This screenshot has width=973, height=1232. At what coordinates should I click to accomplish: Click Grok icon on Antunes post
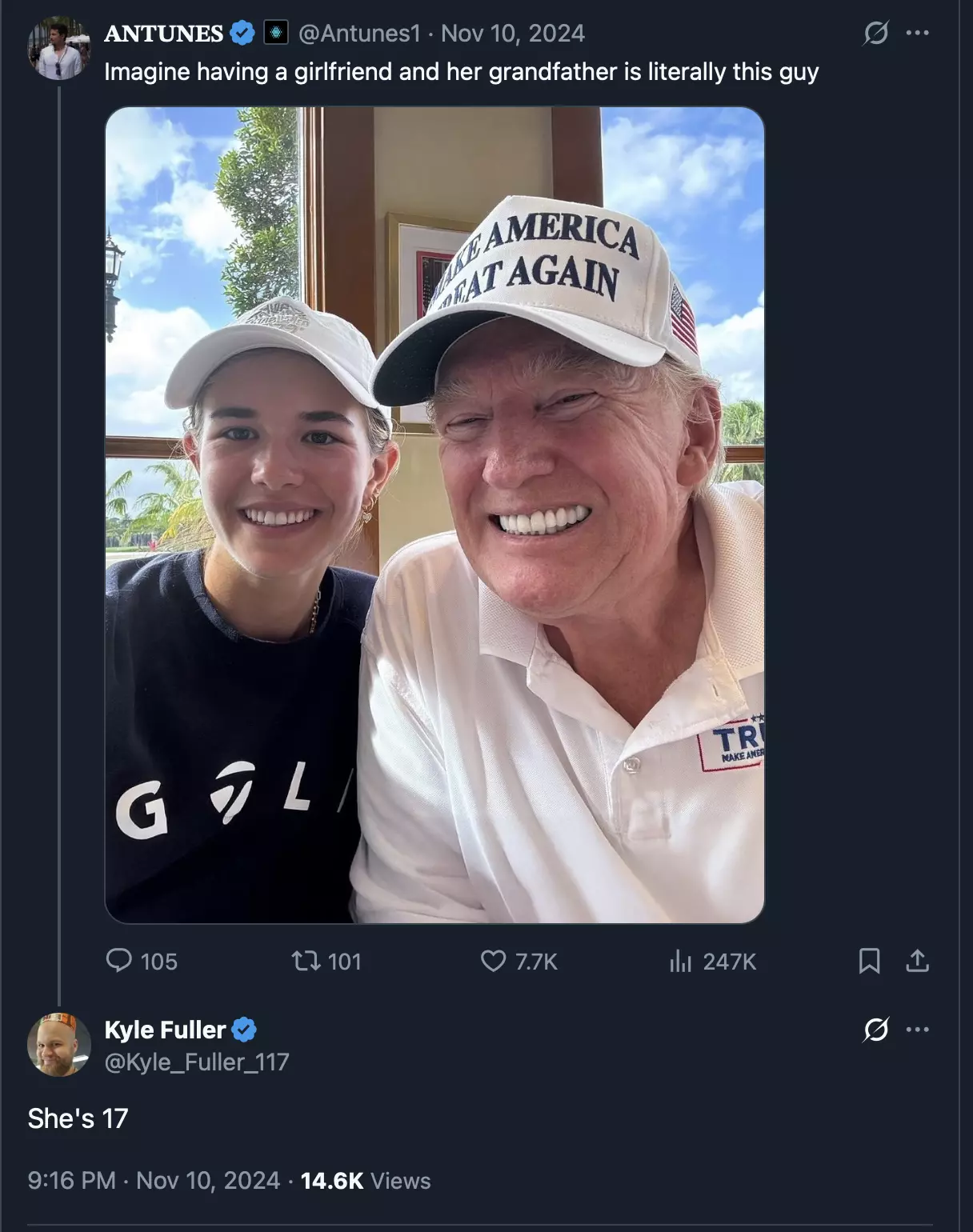click(x=875, y=33)
